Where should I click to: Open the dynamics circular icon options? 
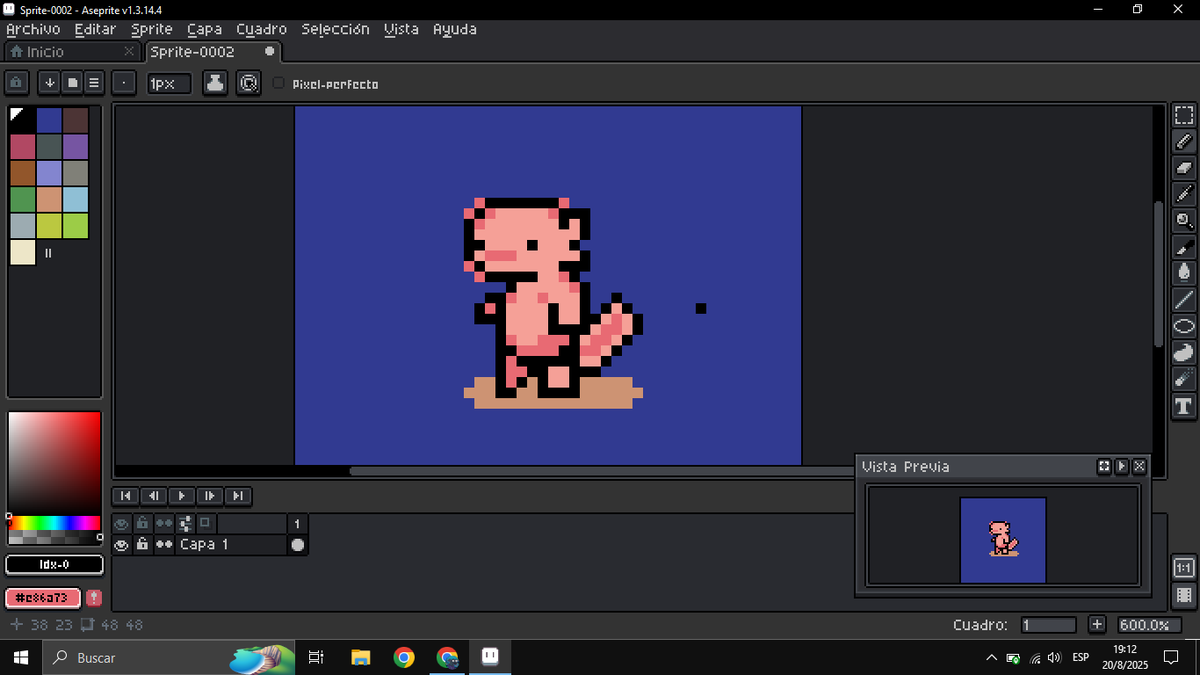[248, 83]
